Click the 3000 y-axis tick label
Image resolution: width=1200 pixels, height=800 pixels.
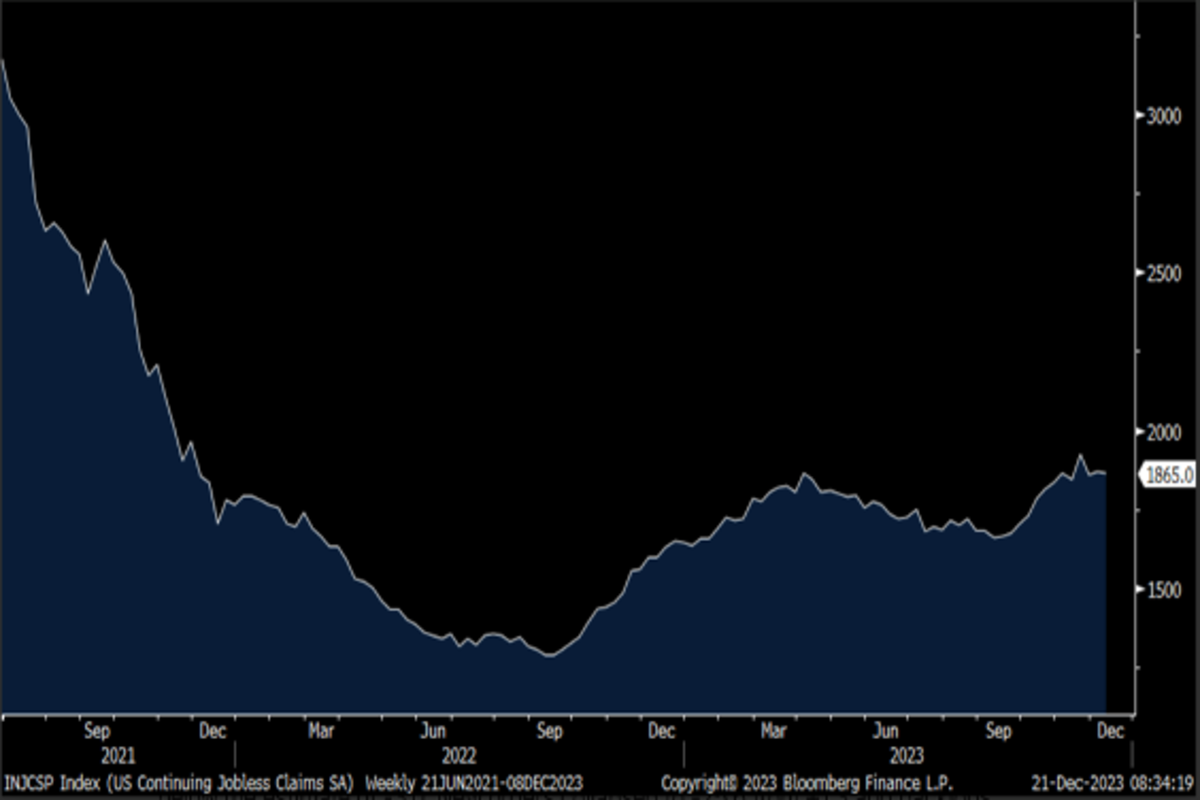[1164, 115]
